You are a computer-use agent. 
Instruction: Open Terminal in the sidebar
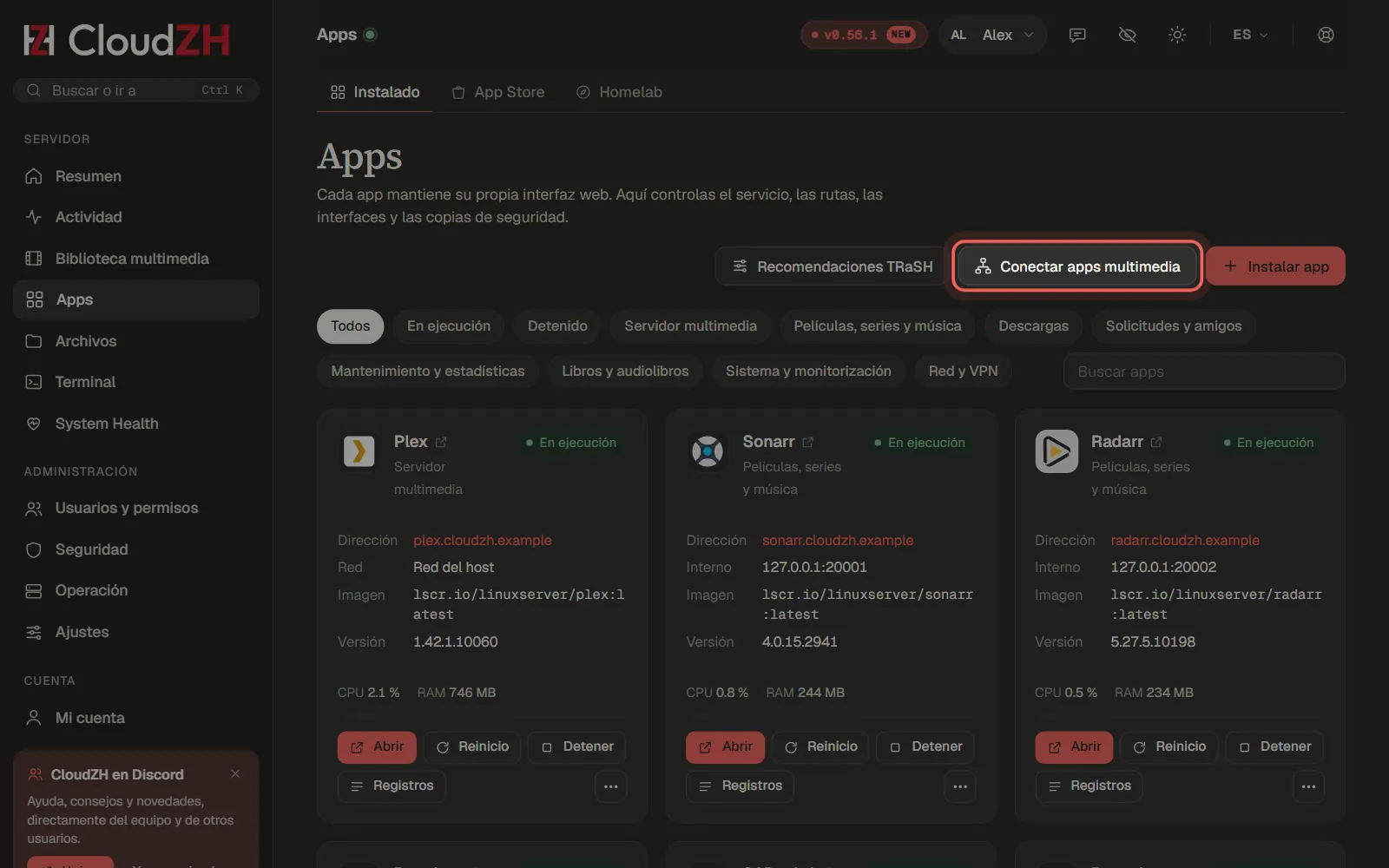[136, 382]
